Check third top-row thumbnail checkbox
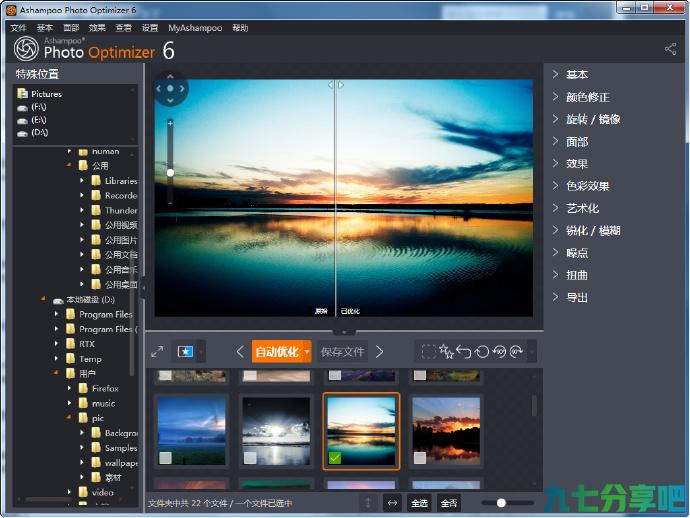 click(334, 375)
